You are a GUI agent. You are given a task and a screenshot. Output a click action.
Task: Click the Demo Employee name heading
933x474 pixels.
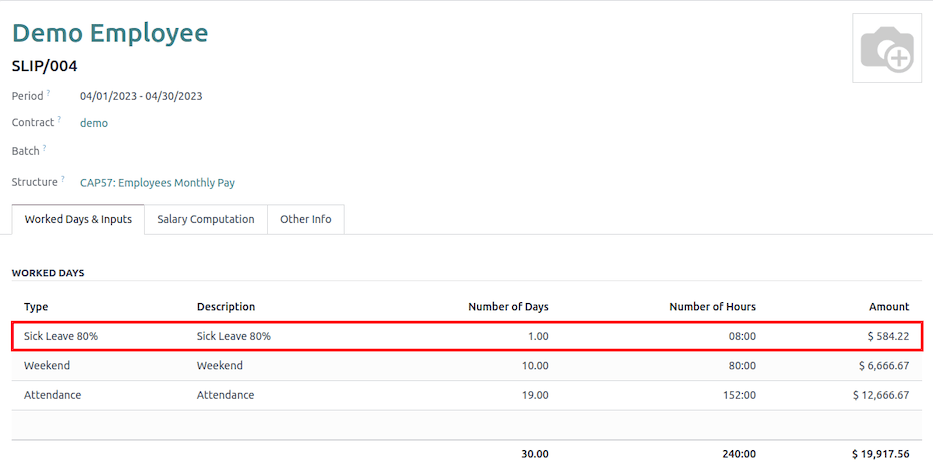(x=110, y=33)
